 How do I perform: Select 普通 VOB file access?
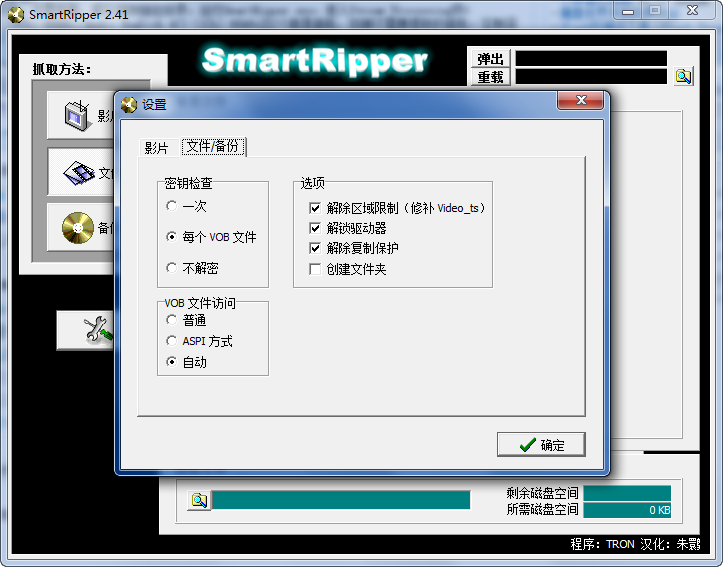point(172,320)
